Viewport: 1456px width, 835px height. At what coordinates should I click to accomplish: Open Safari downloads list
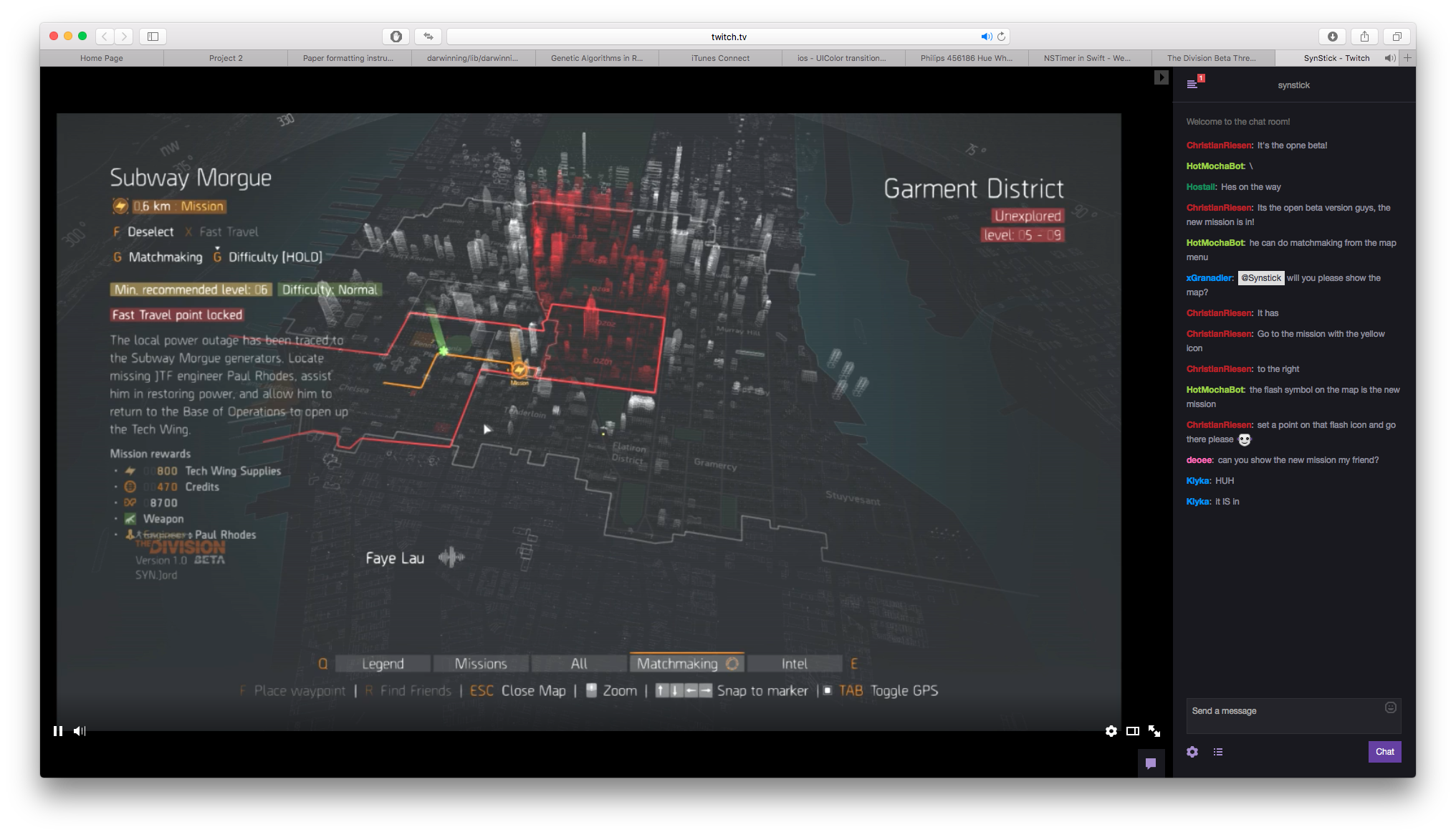pyautogui.click(x=1333, y=37)
